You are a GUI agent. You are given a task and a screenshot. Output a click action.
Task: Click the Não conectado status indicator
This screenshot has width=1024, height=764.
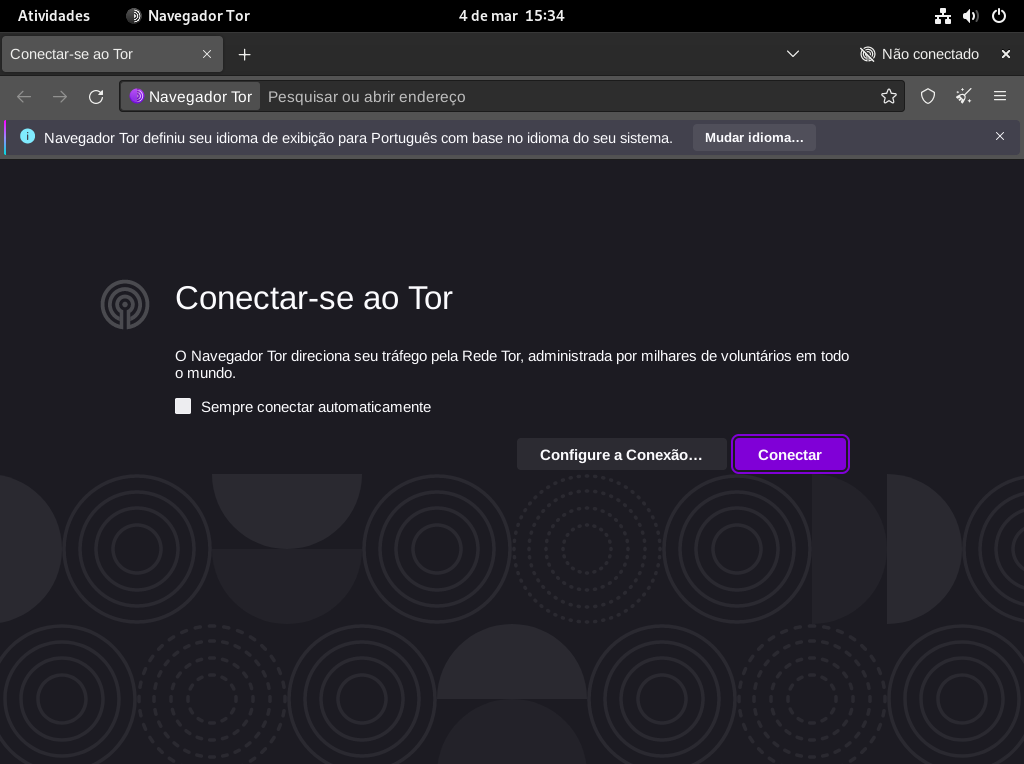tap(920, 54)
